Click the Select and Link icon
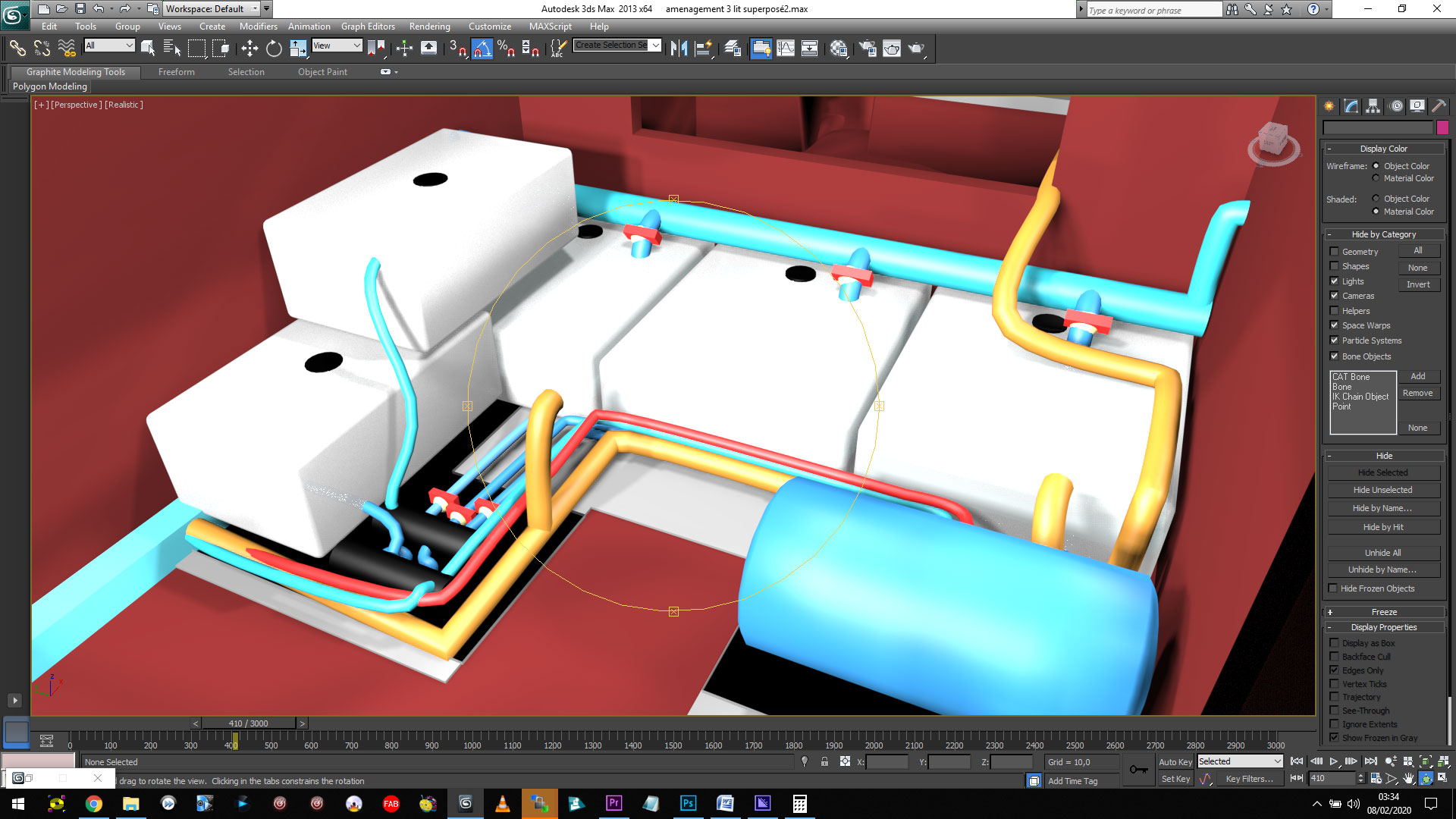Viewport: 1456px width, 819px height. pos(17,49)
